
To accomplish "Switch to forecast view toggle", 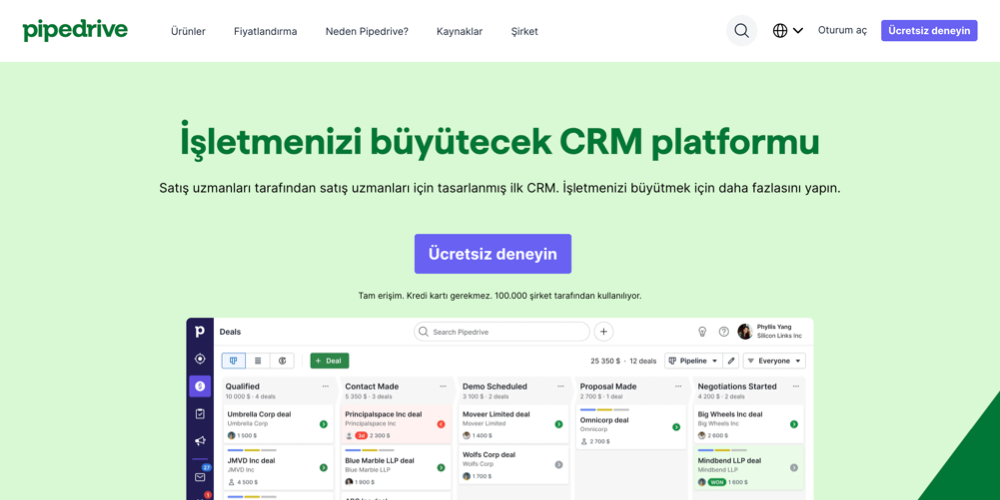I will 282,361.
